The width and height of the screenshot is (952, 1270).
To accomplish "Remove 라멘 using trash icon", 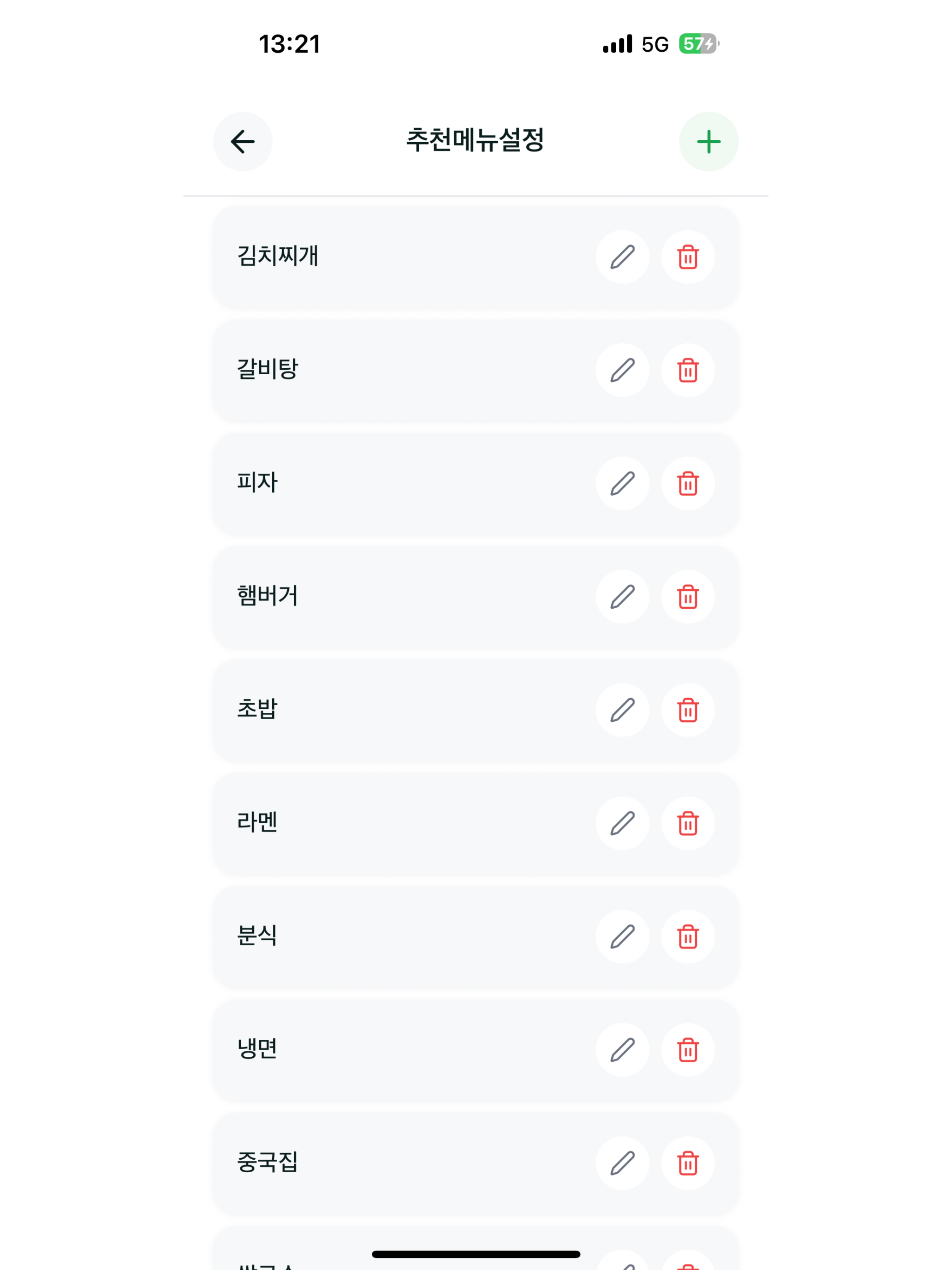I will click(x=688, y=823).
